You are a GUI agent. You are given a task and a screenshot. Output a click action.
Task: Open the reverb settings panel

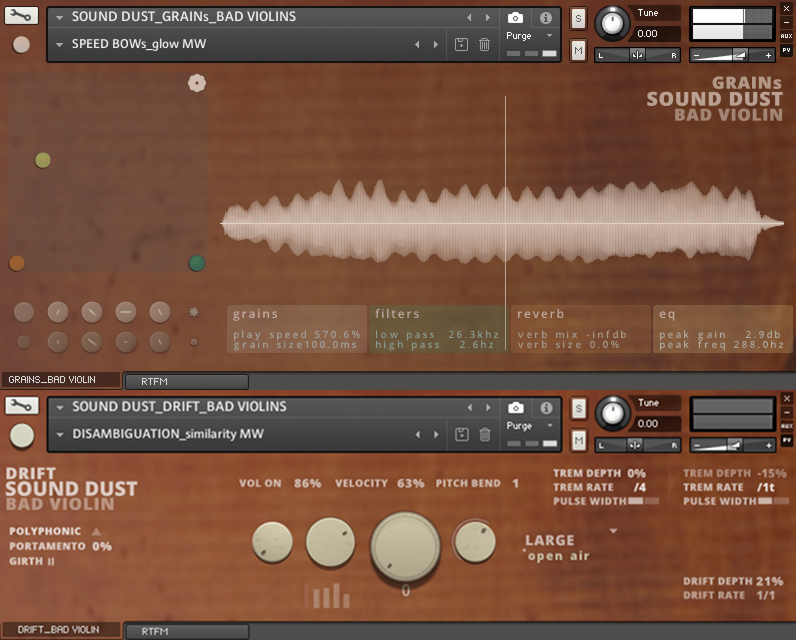(581, 329)
